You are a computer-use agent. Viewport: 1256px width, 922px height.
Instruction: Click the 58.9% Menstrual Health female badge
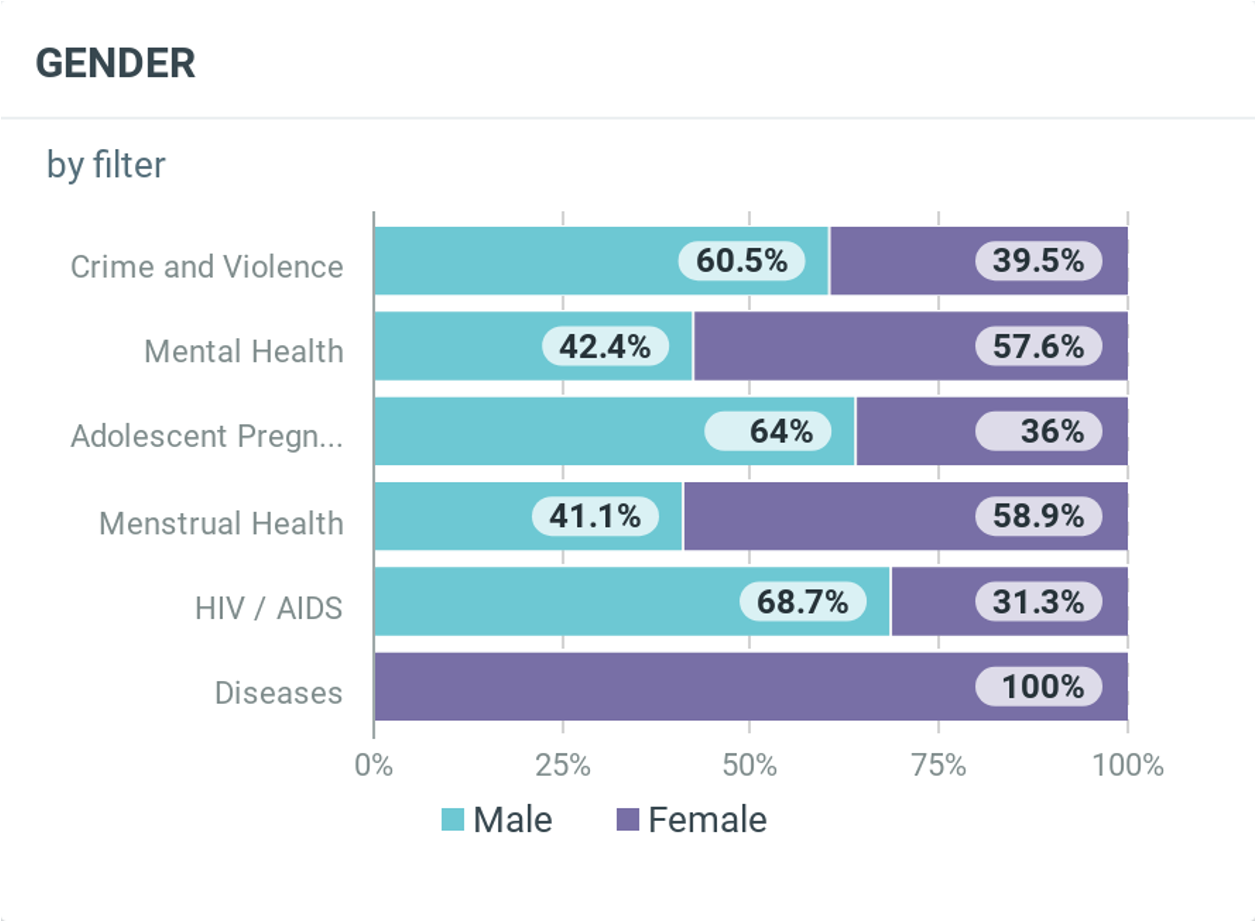pos(1038,517)
